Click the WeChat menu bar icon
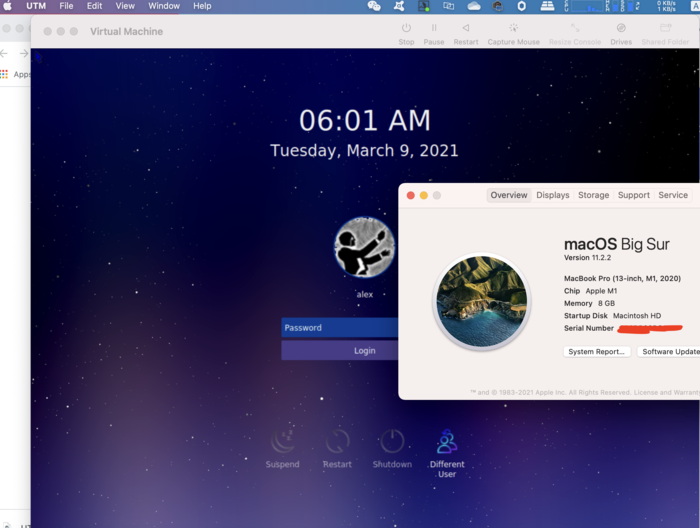 click(x=374, y=6)
